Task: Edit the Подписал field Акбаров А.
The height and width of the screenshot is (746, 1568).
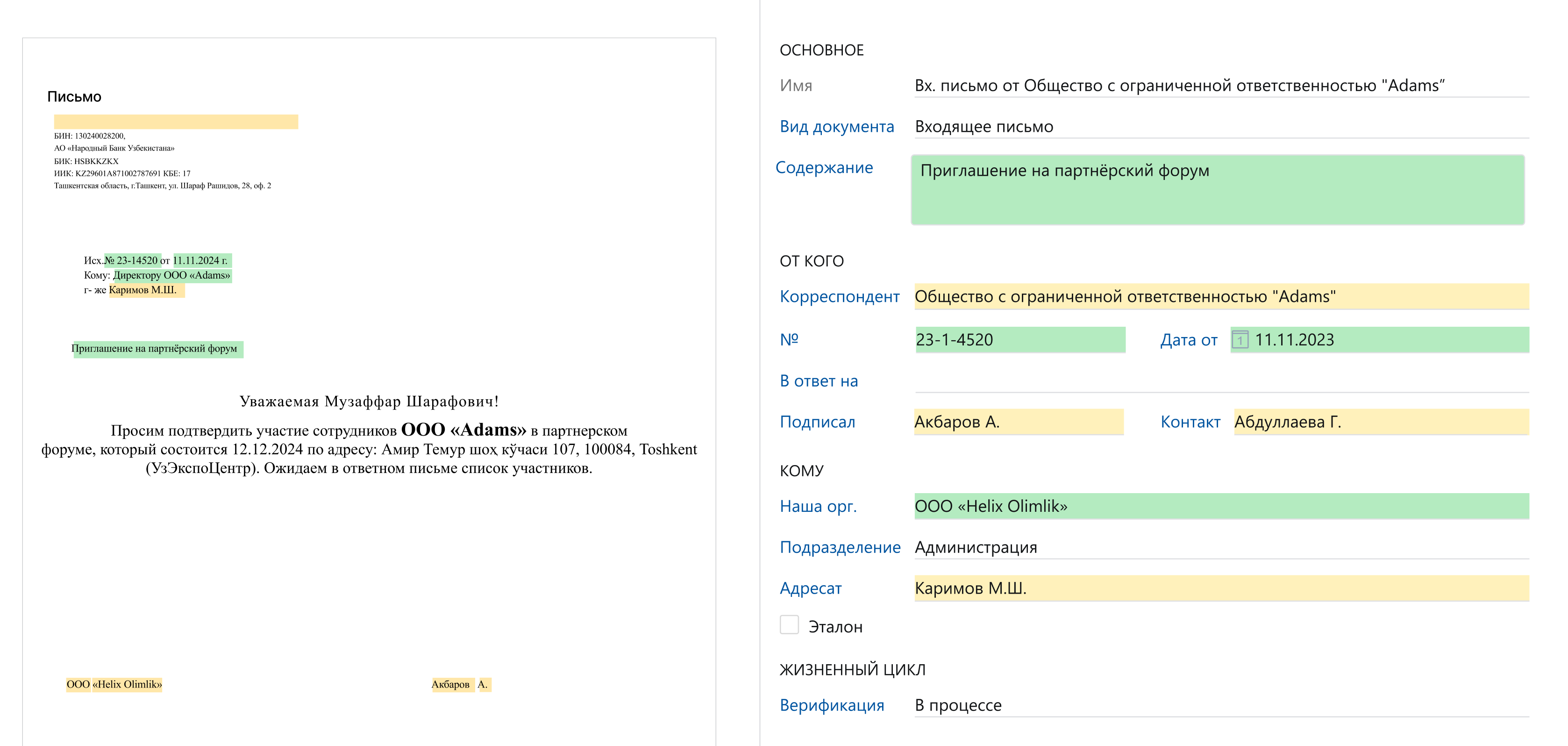Action: tap(1019, 422)
